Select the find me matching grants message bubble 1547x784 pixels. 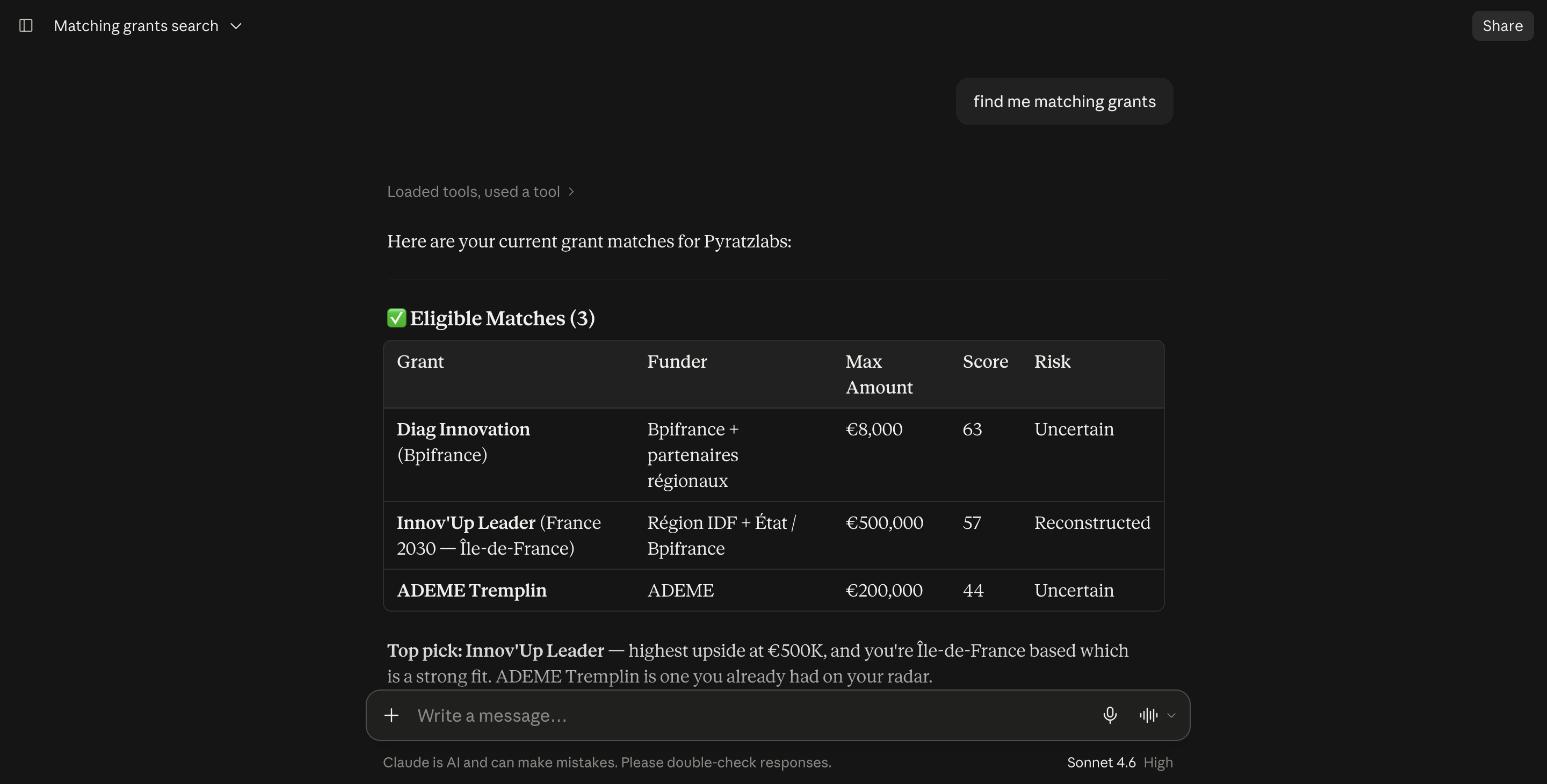(x=1064, y=101)
